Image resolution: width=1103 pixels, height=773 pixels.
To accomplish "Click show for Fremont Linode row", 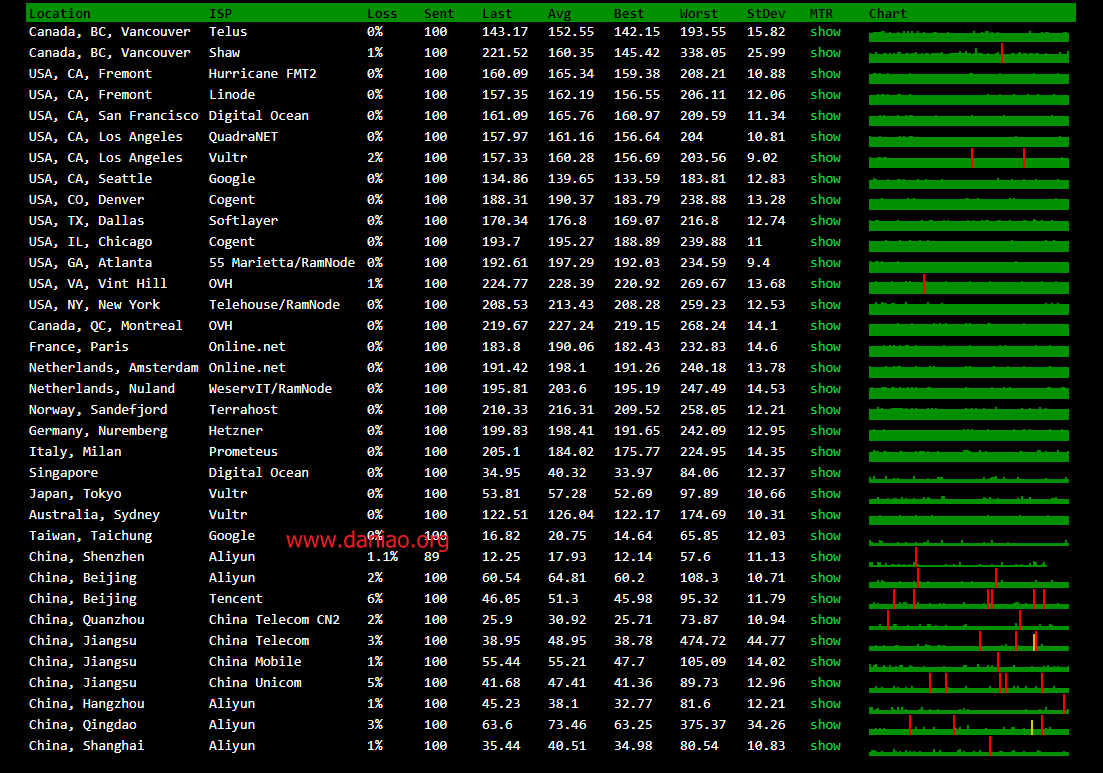I will click(825, 95).
